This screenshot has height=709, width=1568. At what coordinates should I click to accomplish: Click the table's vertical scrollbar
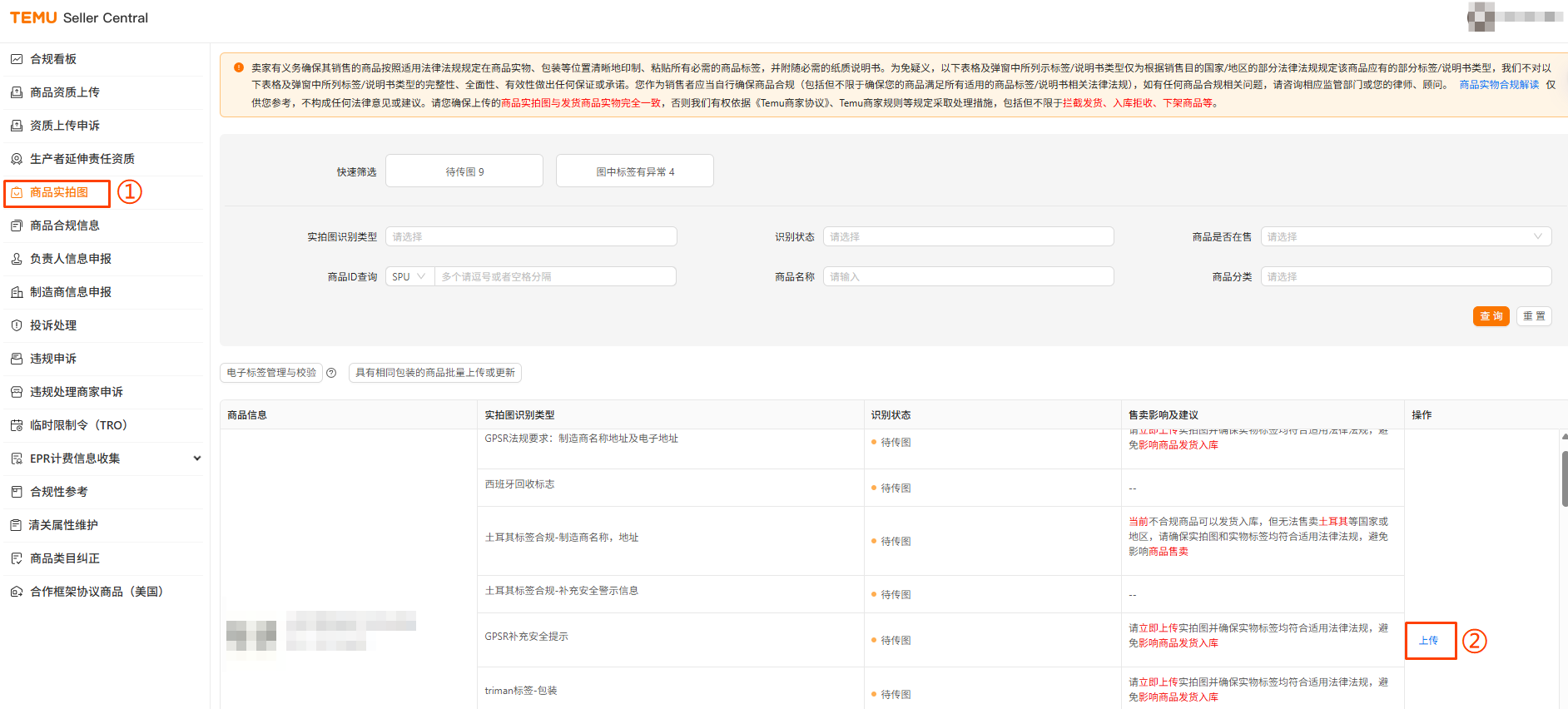tap(1564, 479)
